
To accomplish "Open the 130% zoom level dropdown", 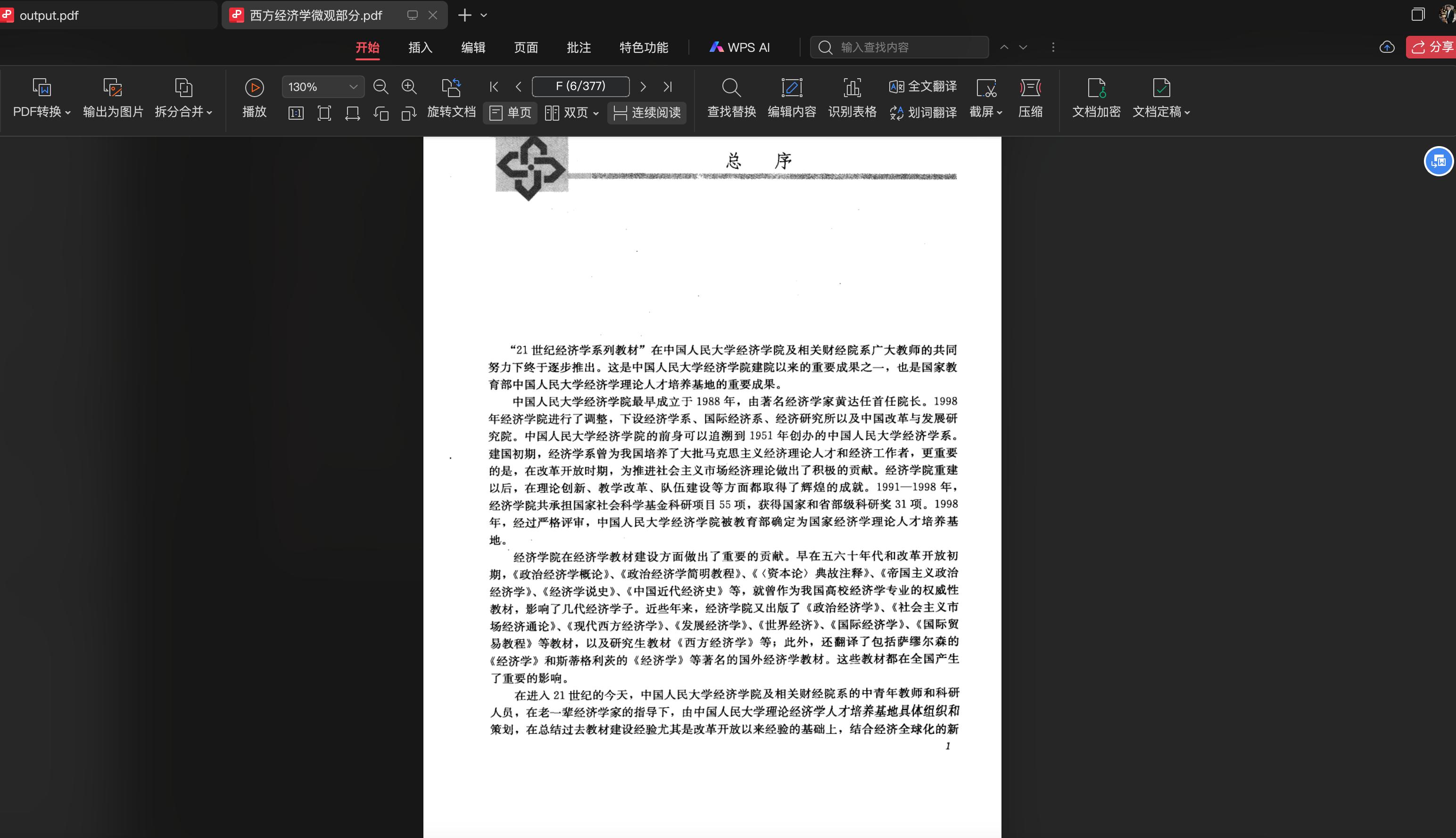I will click(353, 87).
